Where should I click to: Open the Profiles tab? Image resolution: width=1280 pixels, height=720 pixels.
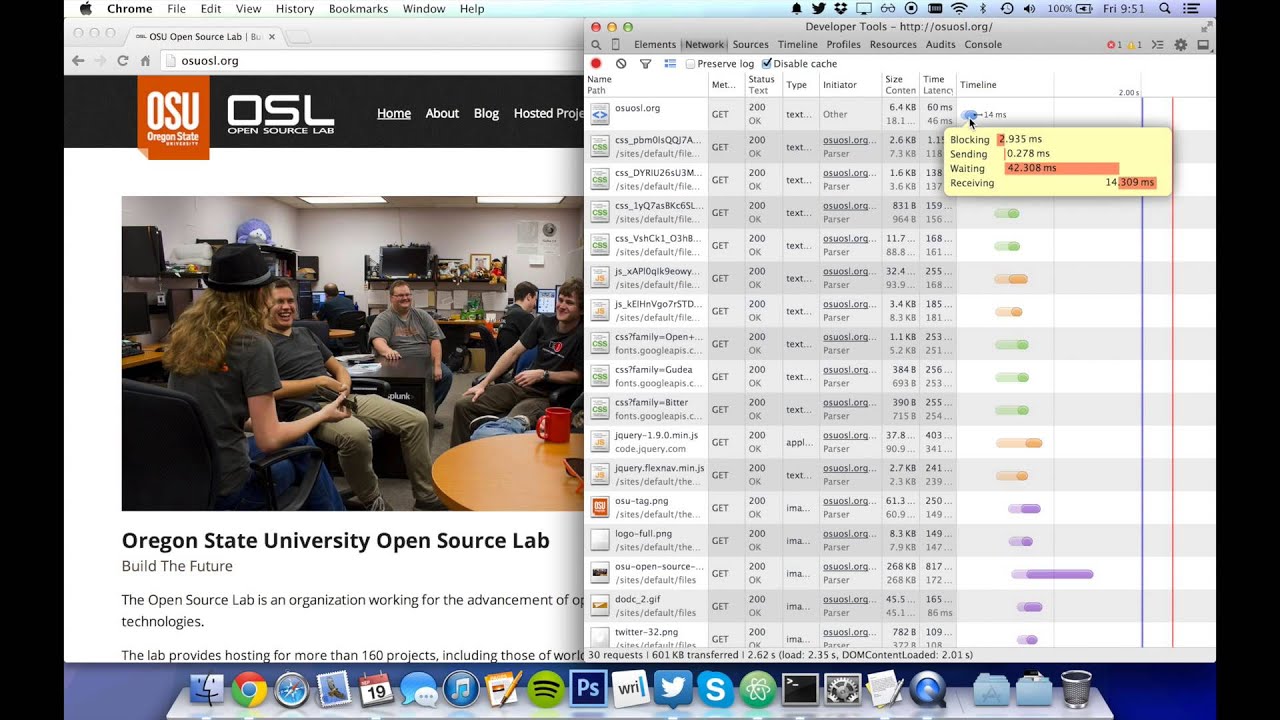point(843,45)
